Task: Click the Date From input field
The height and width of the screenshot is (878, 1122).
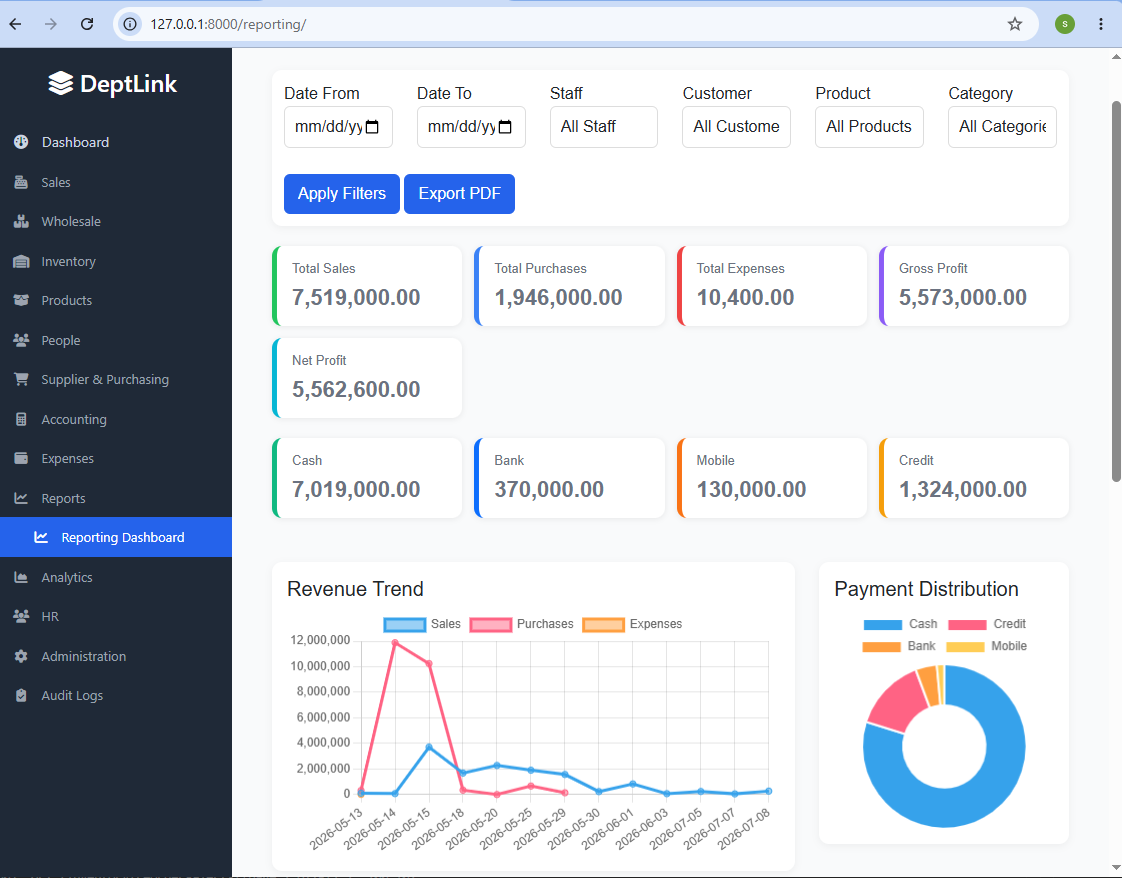Action: click(338, 127)
